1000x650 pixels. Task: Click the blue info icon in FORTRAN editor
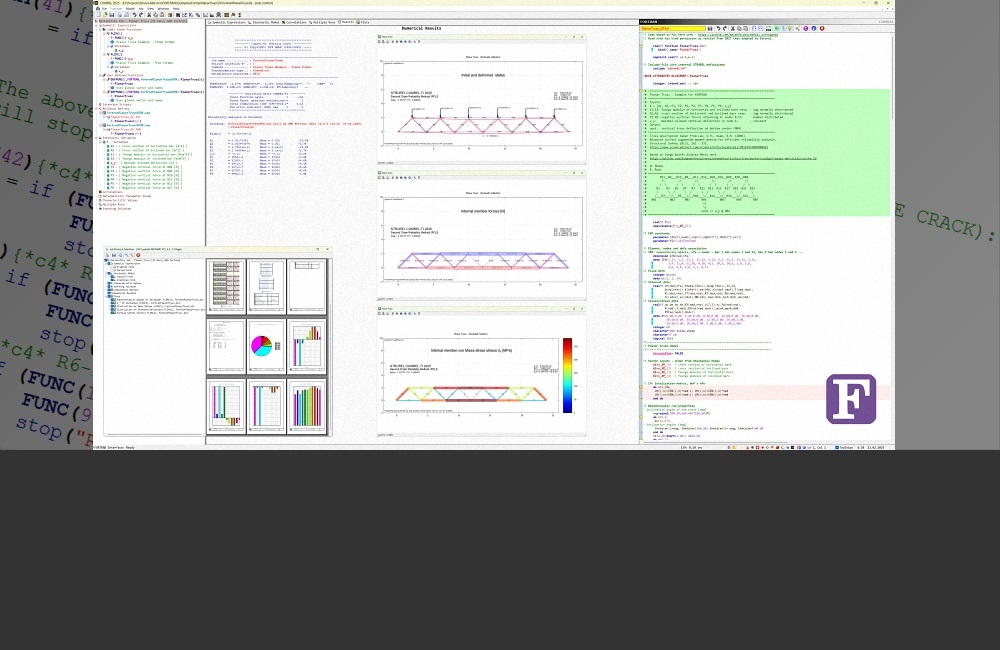coord(814,29)
